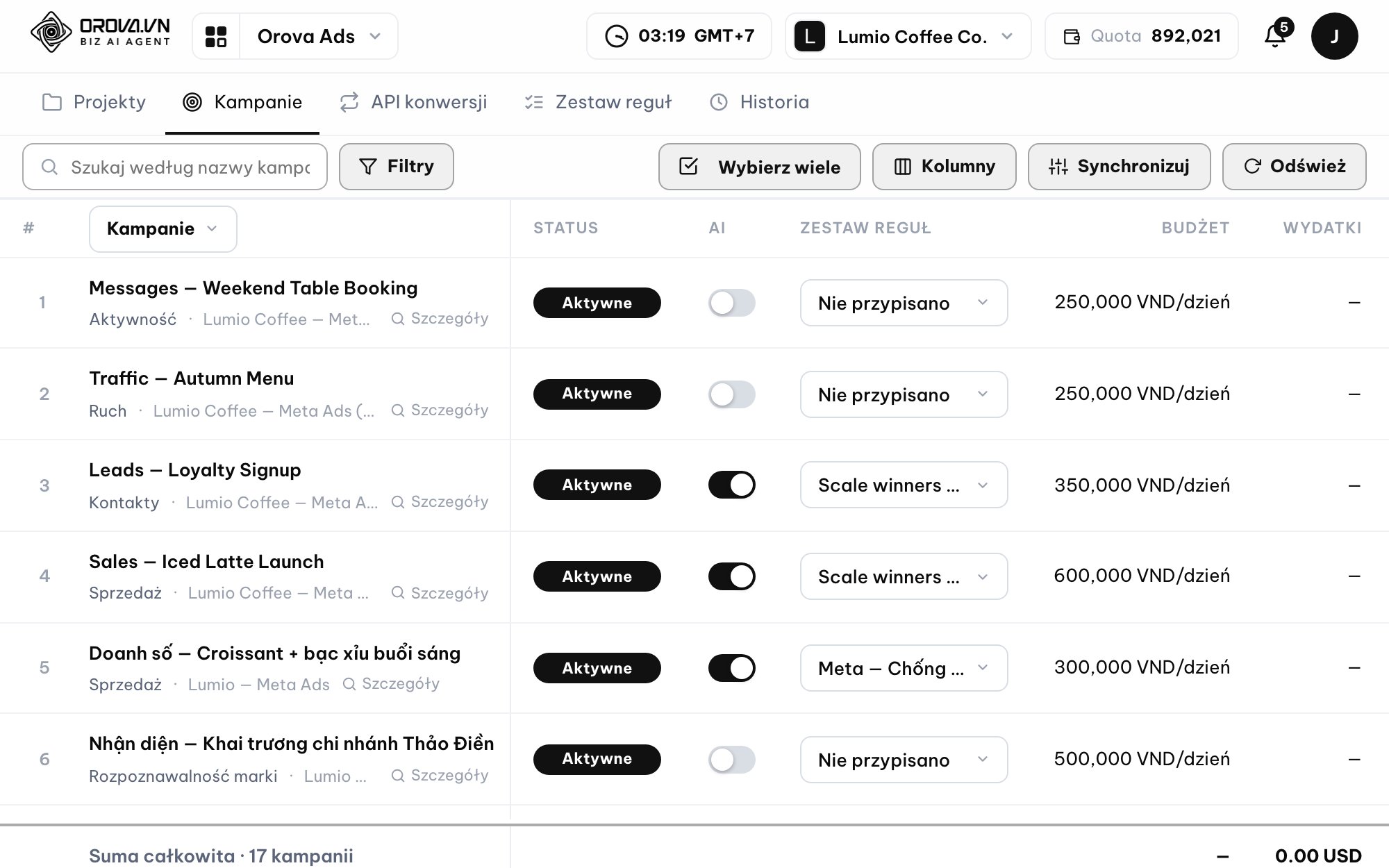Screen dimensions: 1389x868
Task: Open the Kolumny column chooser
Action: [945, 167]
